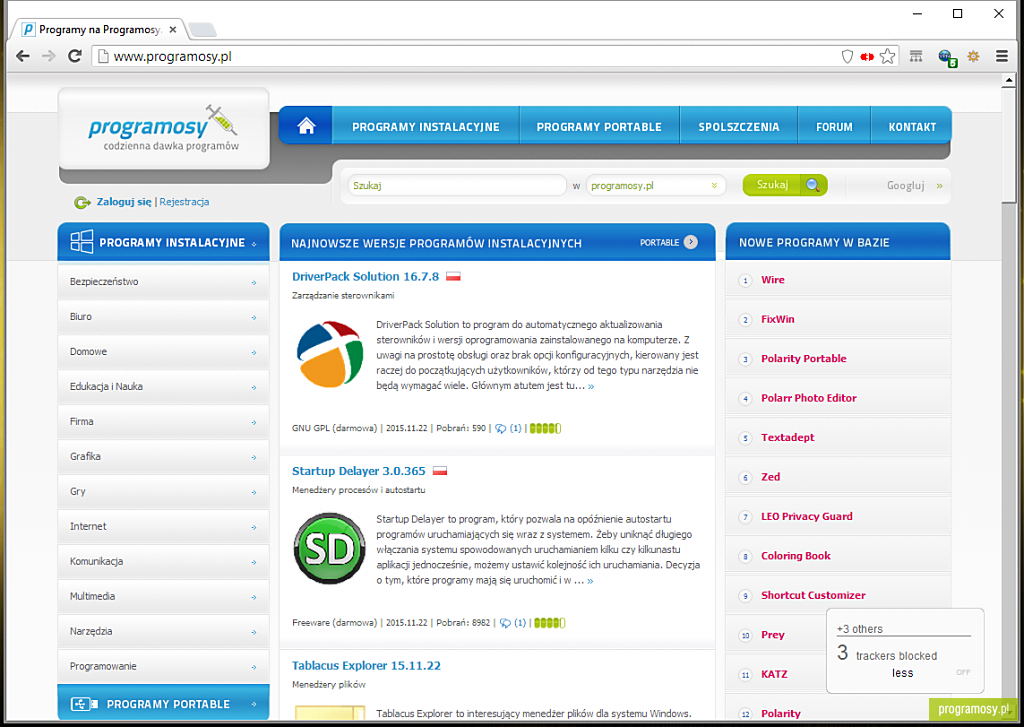Open FixWin in new programs list
The width and height of the screenshot is (1024, 727).
778,319
